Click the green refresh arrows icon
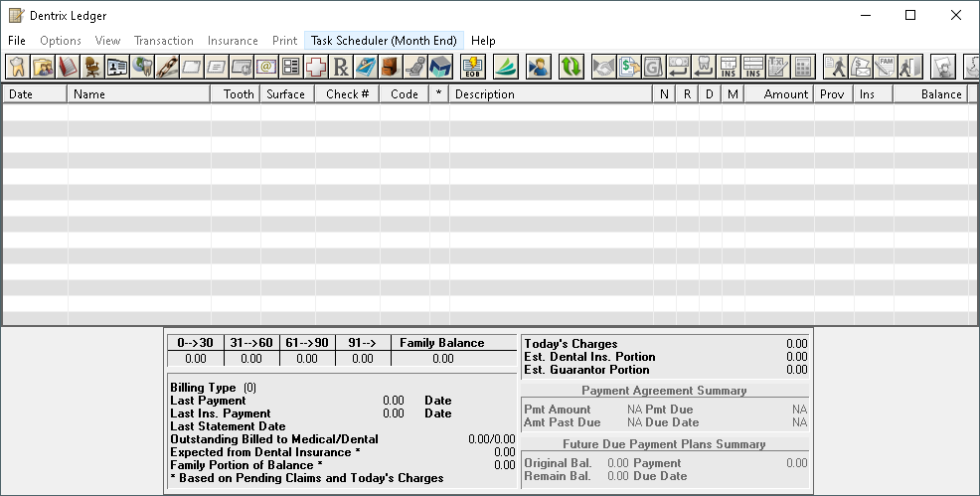Screen dimensions: 980x496 pyautogui.click(x=571, y=67)
